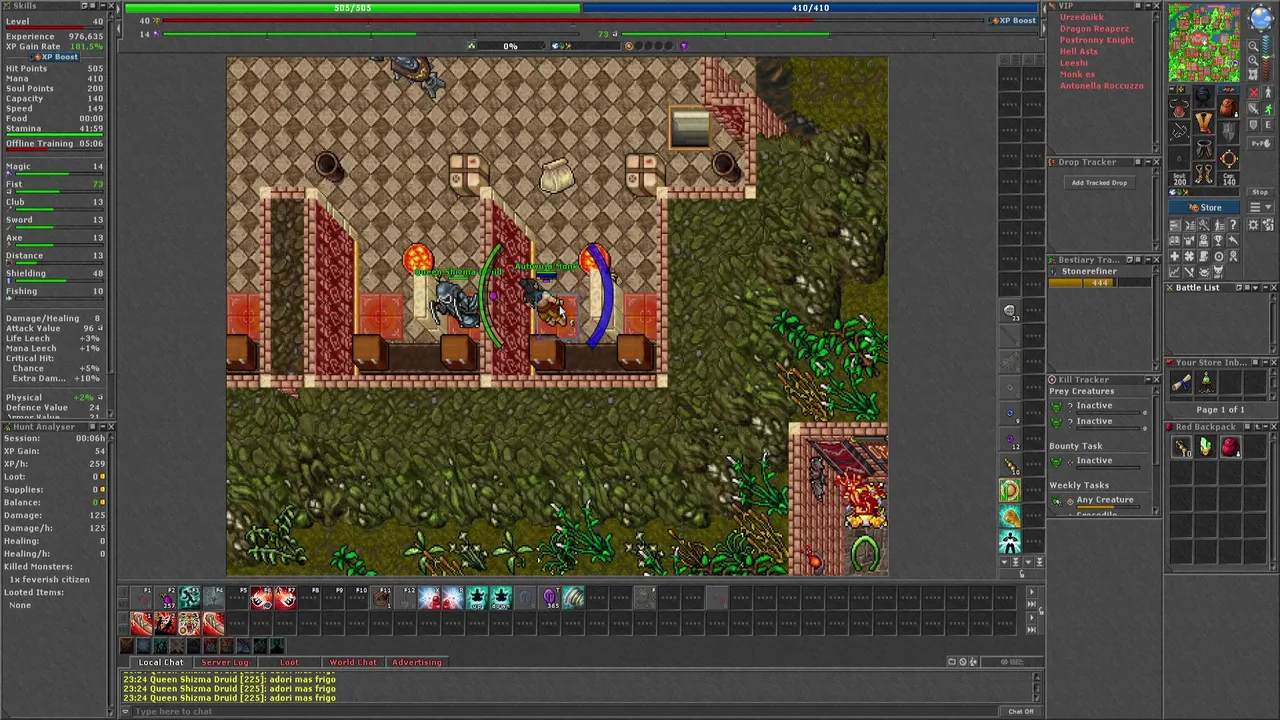Image resolution: width=1280 pixels, height=720 pixels.
Task: Click the levitate up spell hotkey
Action: [477, 598]
